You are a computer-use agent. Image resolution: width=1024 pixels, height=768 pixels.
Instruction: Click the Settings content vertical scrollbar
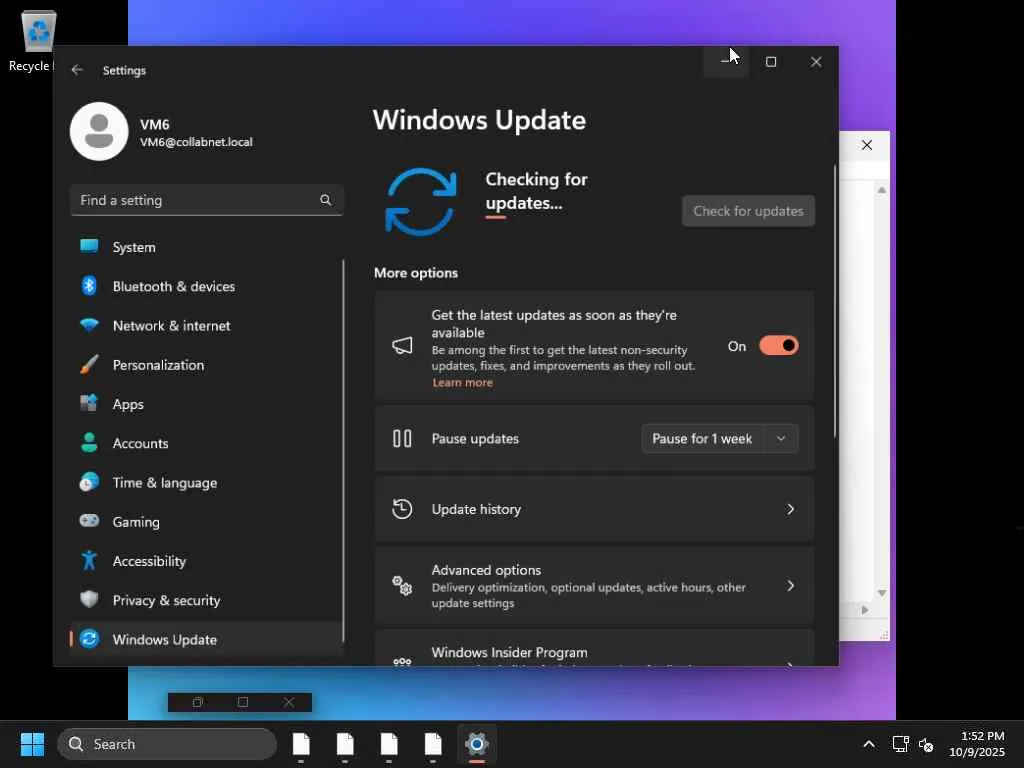(x=835, y=302)
